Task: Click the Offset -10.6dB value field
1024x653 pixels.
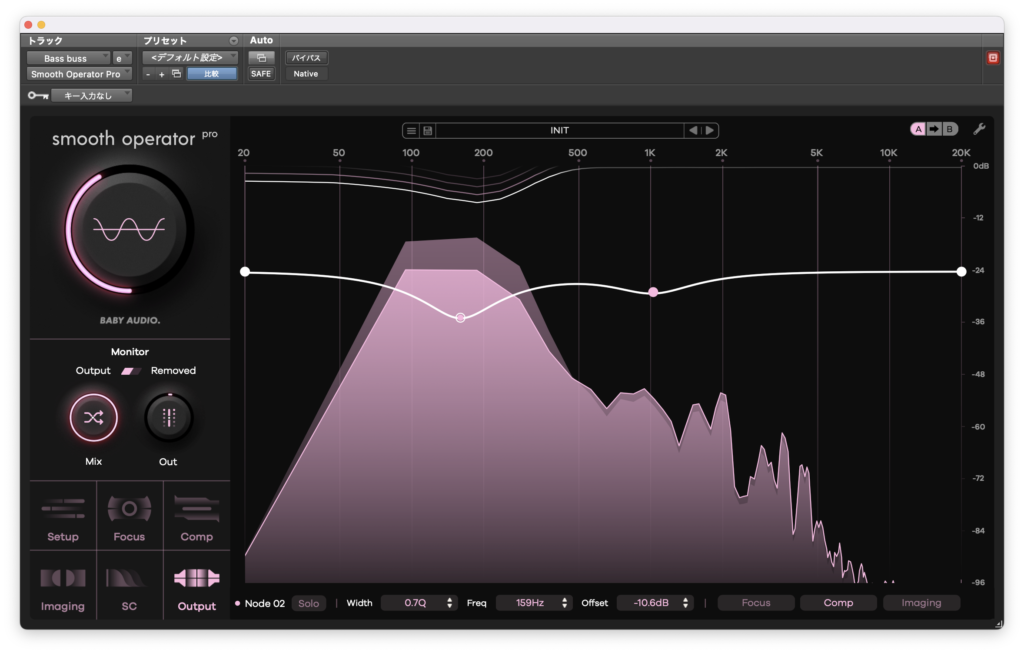Action: [x=650, y=603]
